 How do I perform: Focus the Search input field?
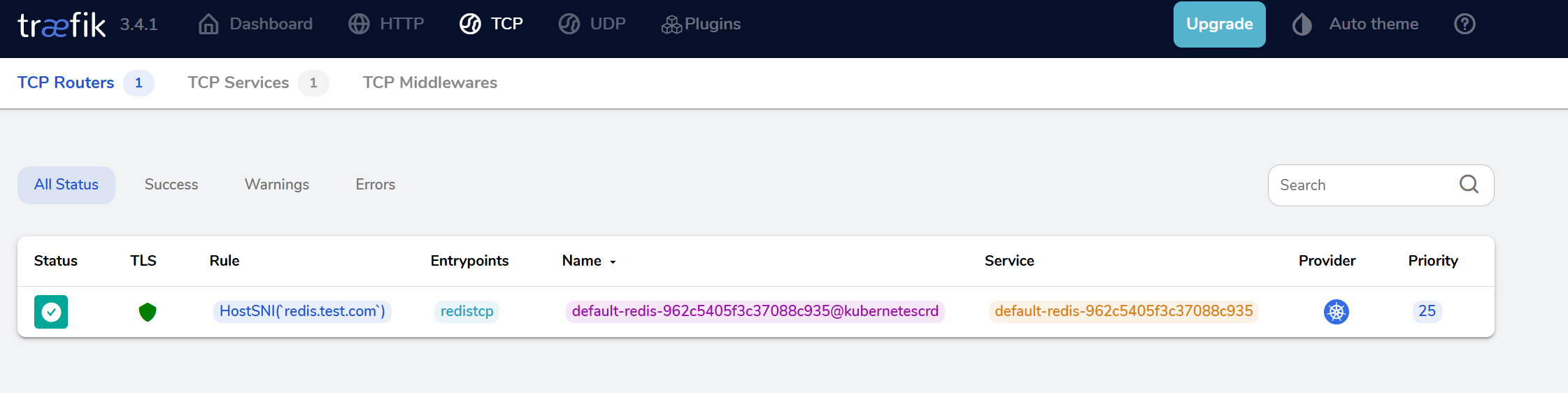coord(1381,185)
